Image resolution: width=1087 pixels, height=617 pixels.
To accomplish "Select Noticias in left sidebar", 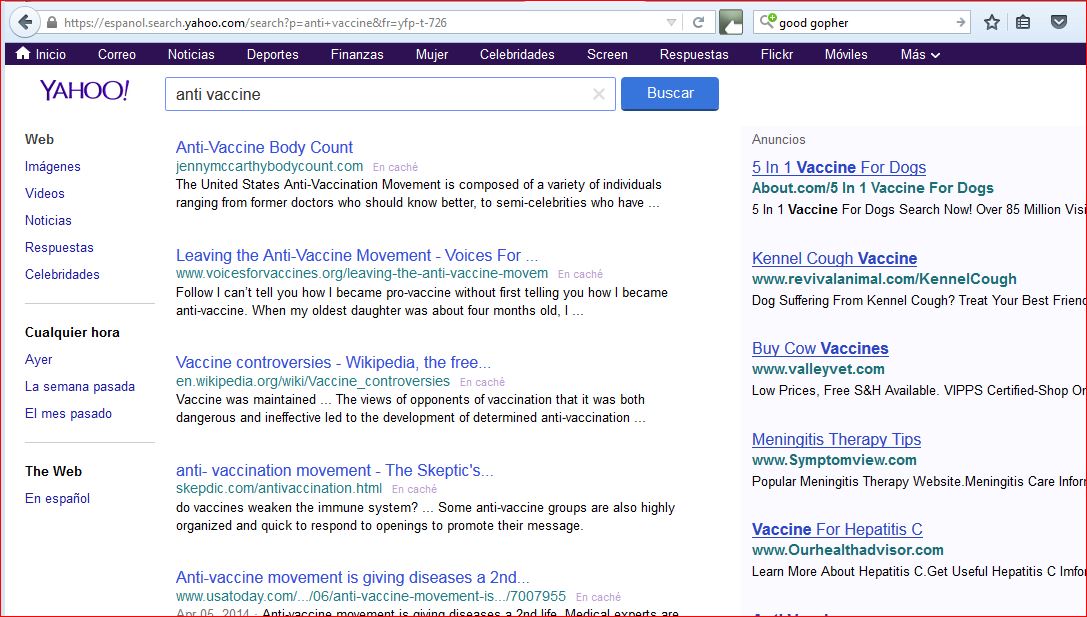I will [48, 220].
